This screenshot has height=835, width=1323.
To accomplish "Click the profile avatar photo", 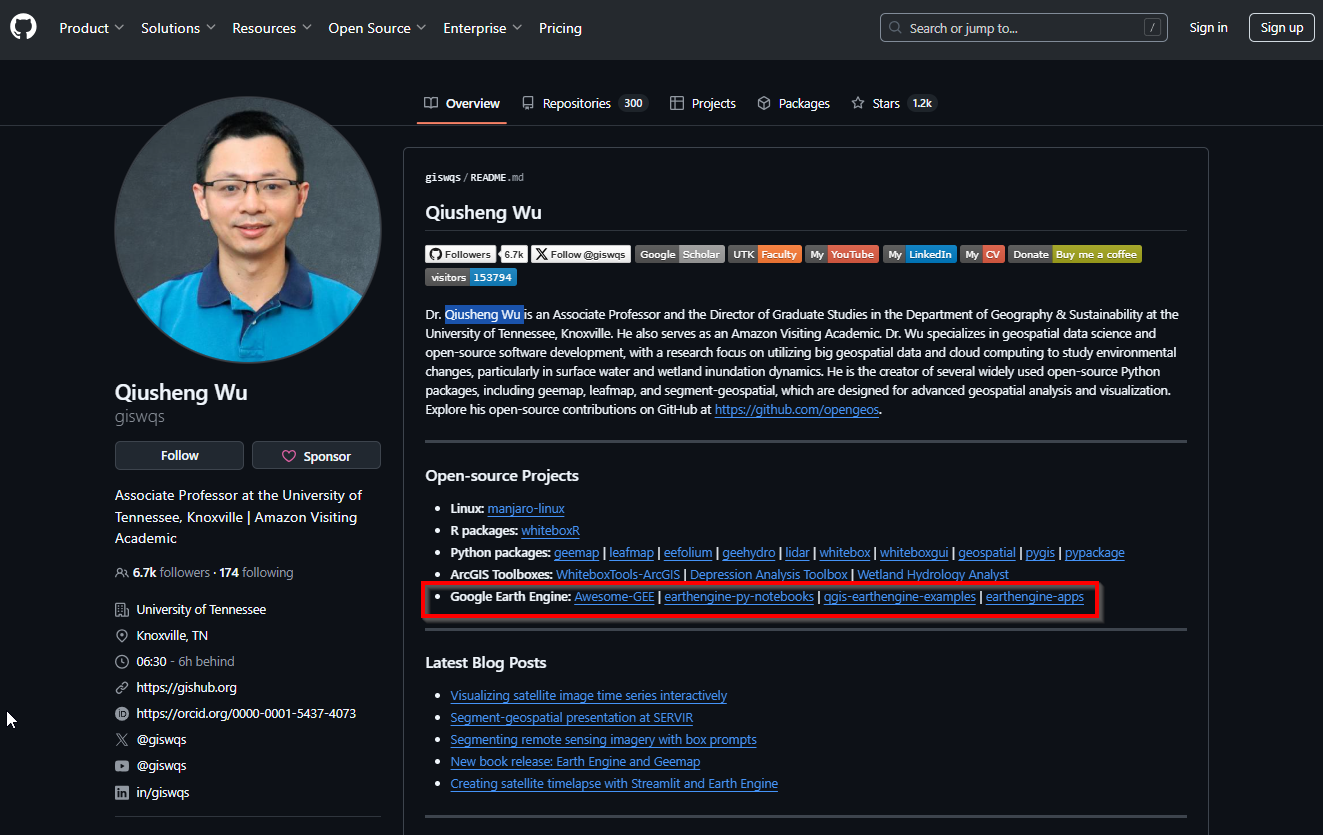I will click(x=248, y=230).
